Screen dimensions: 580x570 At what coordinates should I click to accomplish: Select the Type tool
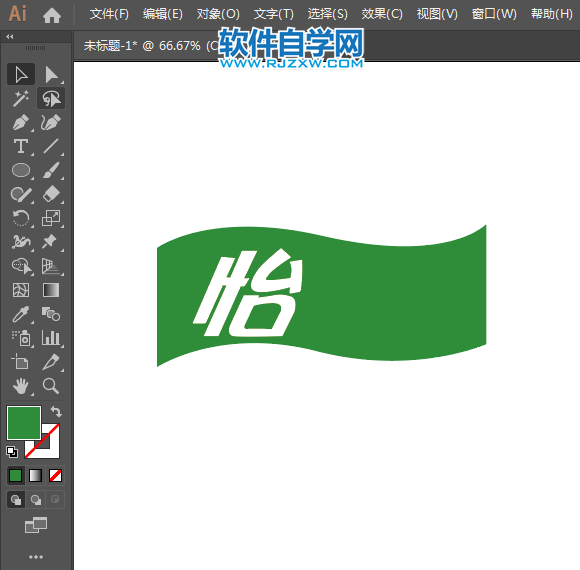[x=21, y=146]
